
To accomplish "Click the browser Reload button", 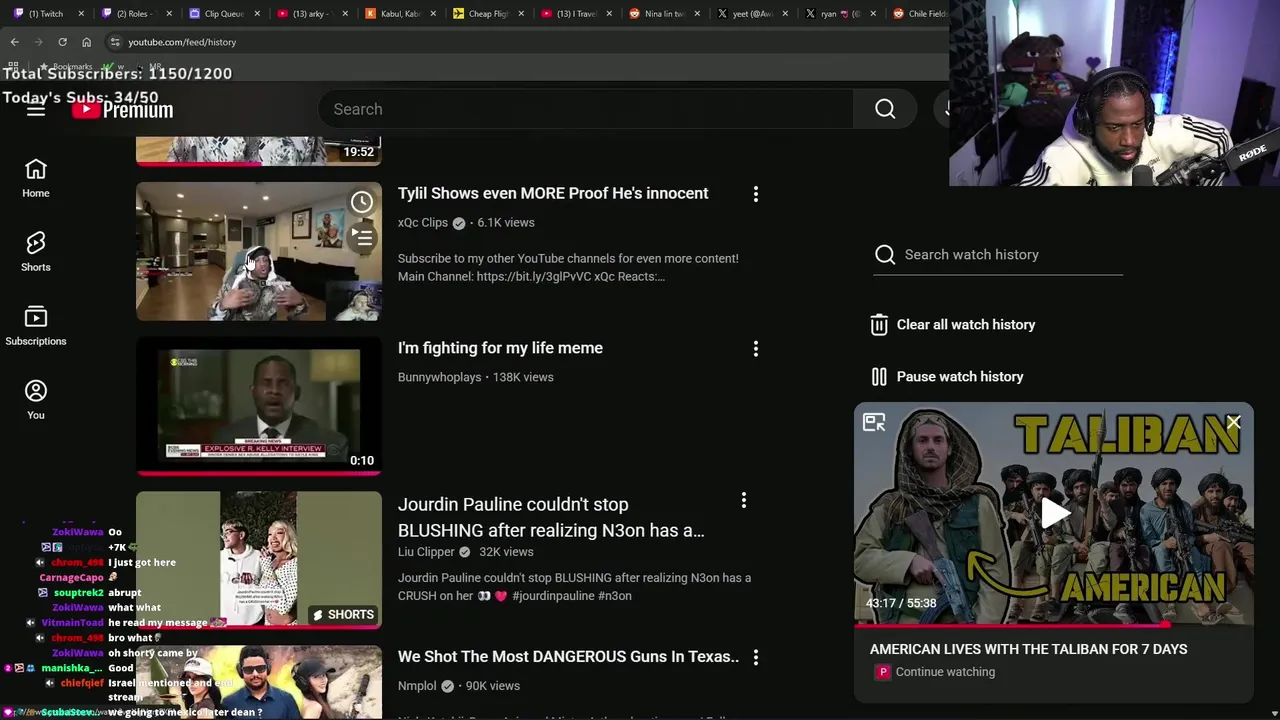I will [x=62, y=42].
